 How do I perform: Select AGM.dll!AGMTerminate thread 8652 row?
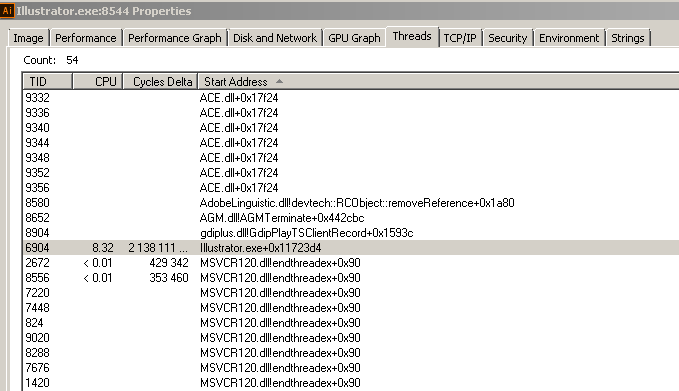tap(351, 218)
